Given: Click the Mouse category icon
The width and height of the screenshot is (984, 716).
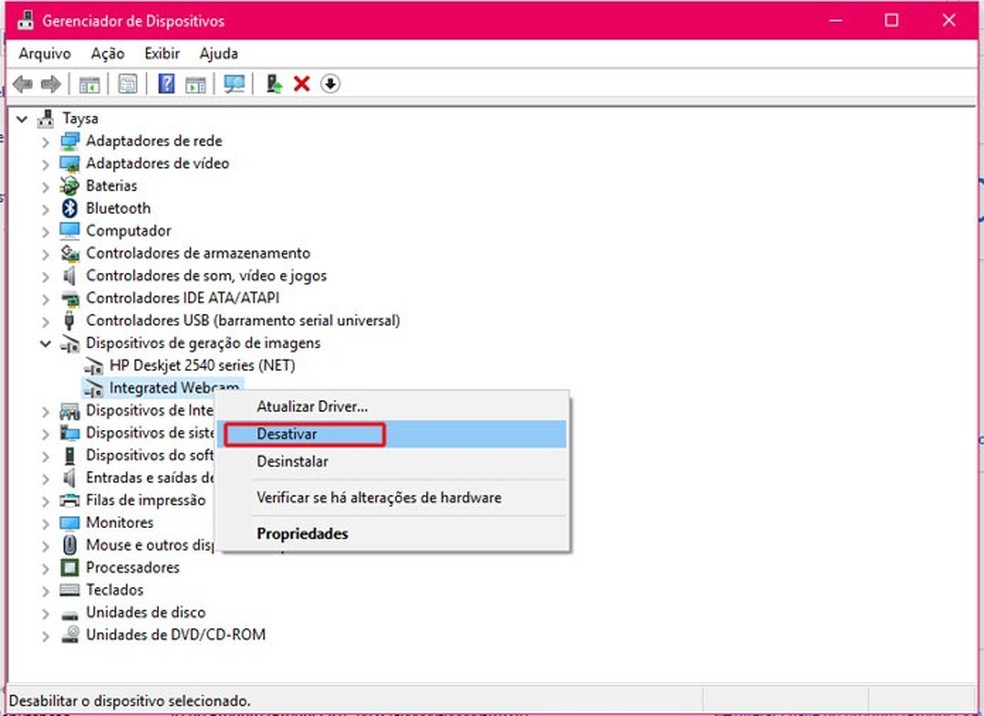Looking at the screenshot, I should pos(70,545).
